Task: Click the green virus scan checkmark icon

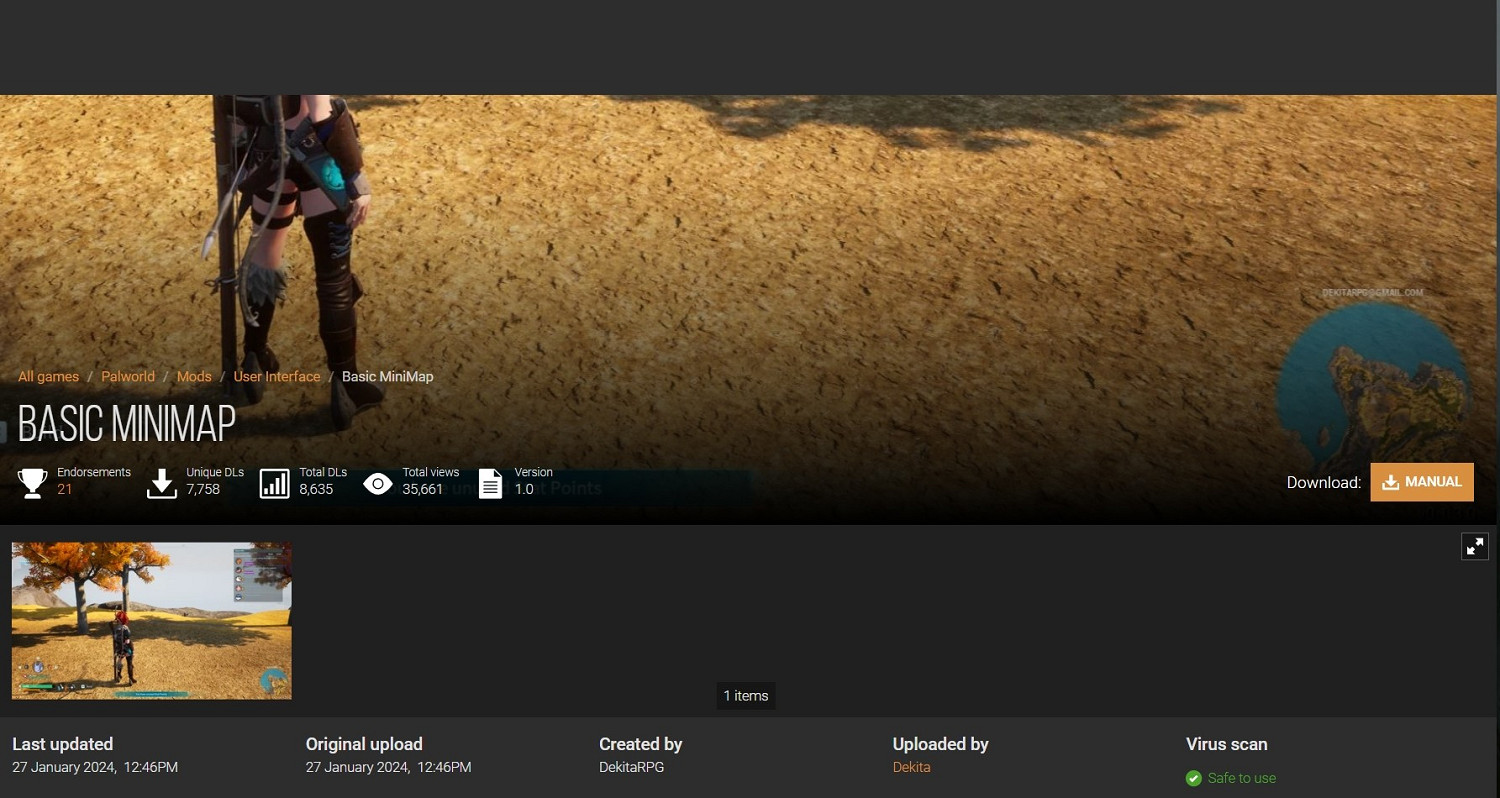Action: point(1193,778)
